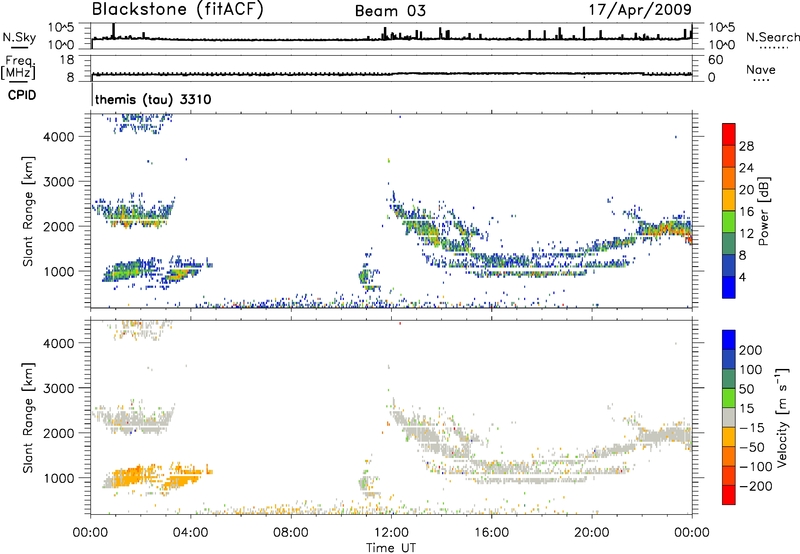Click the 'N.Sky' legend label
This screenshot has width=800, height=554.
(19, 37)
